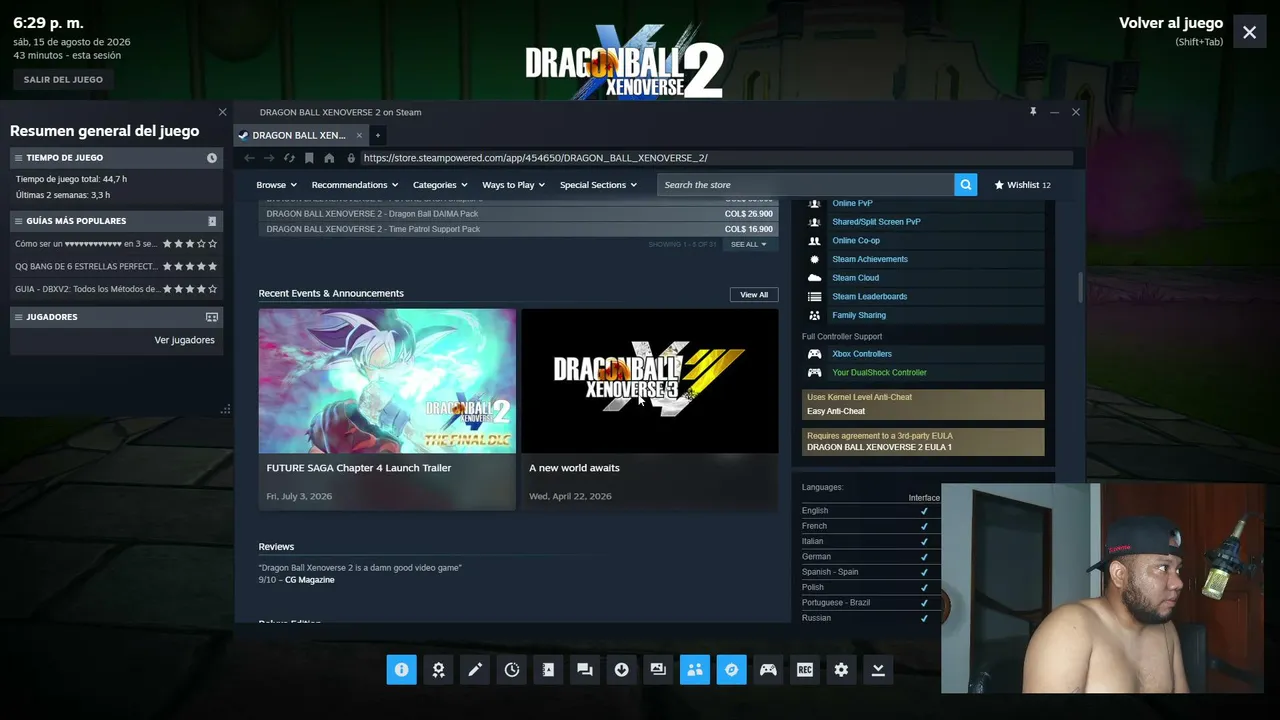
Task: Open the Steam Leaderboards link
Action: click(x=870, y=297)
